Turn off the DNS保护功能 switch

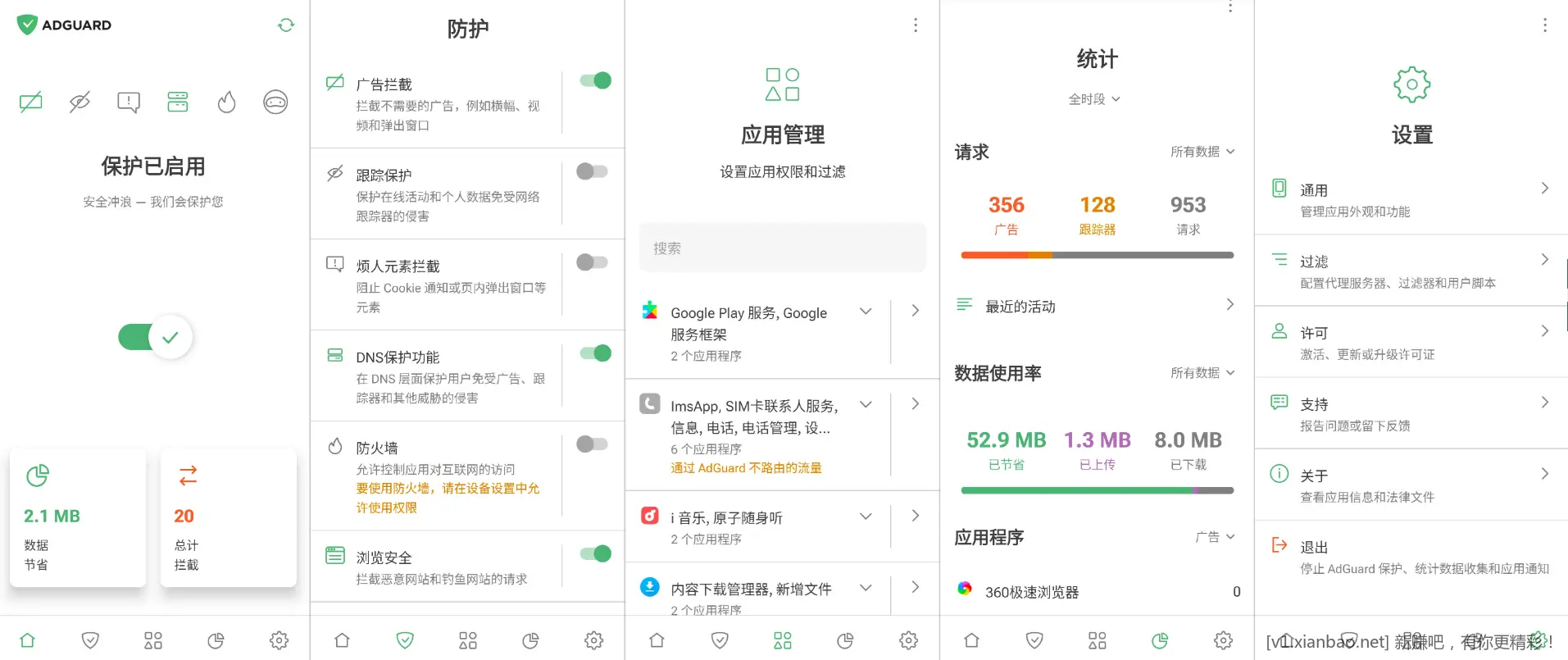click(x=595, y=353)
